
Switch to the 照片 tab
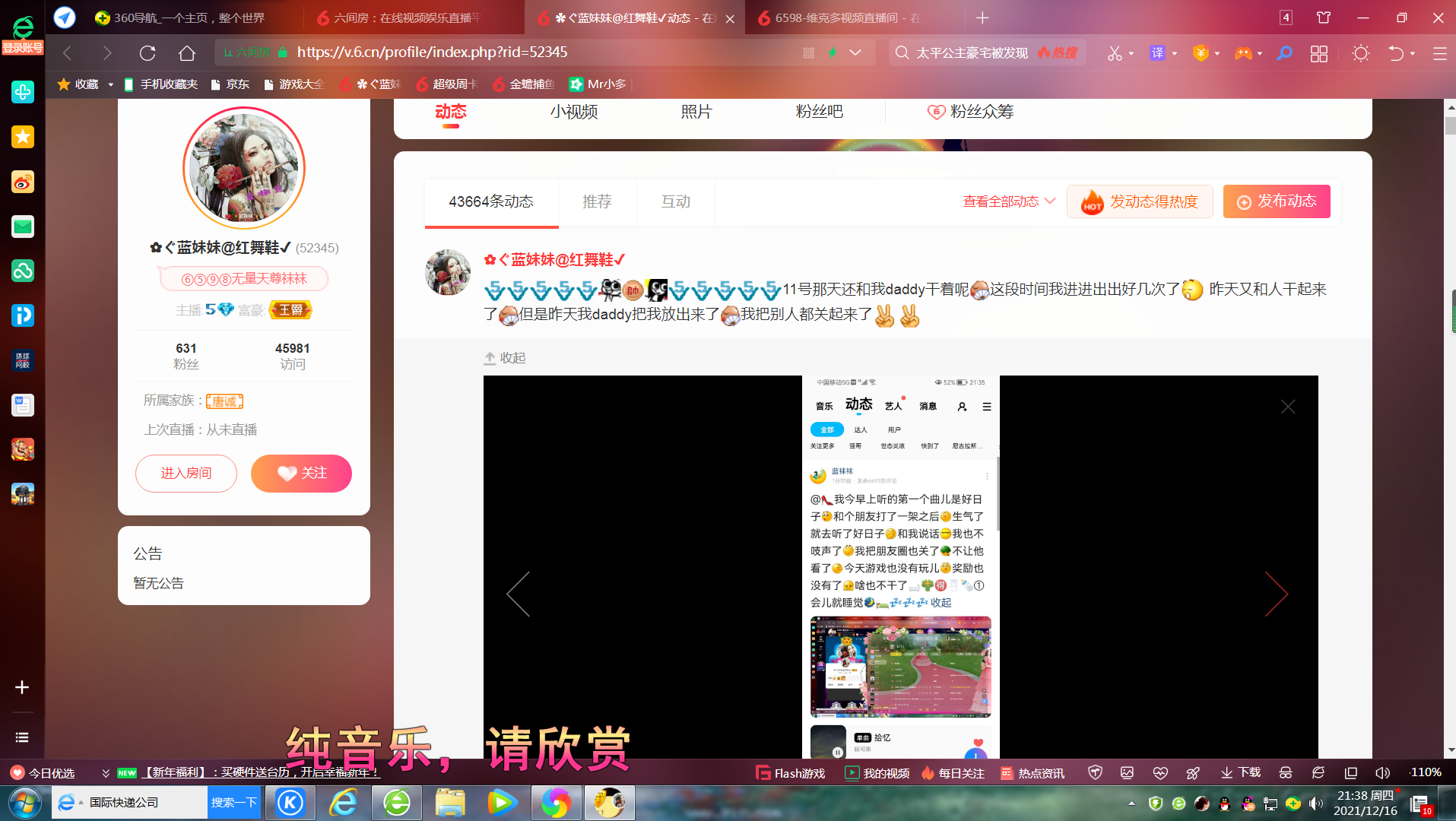click(696, 112)
